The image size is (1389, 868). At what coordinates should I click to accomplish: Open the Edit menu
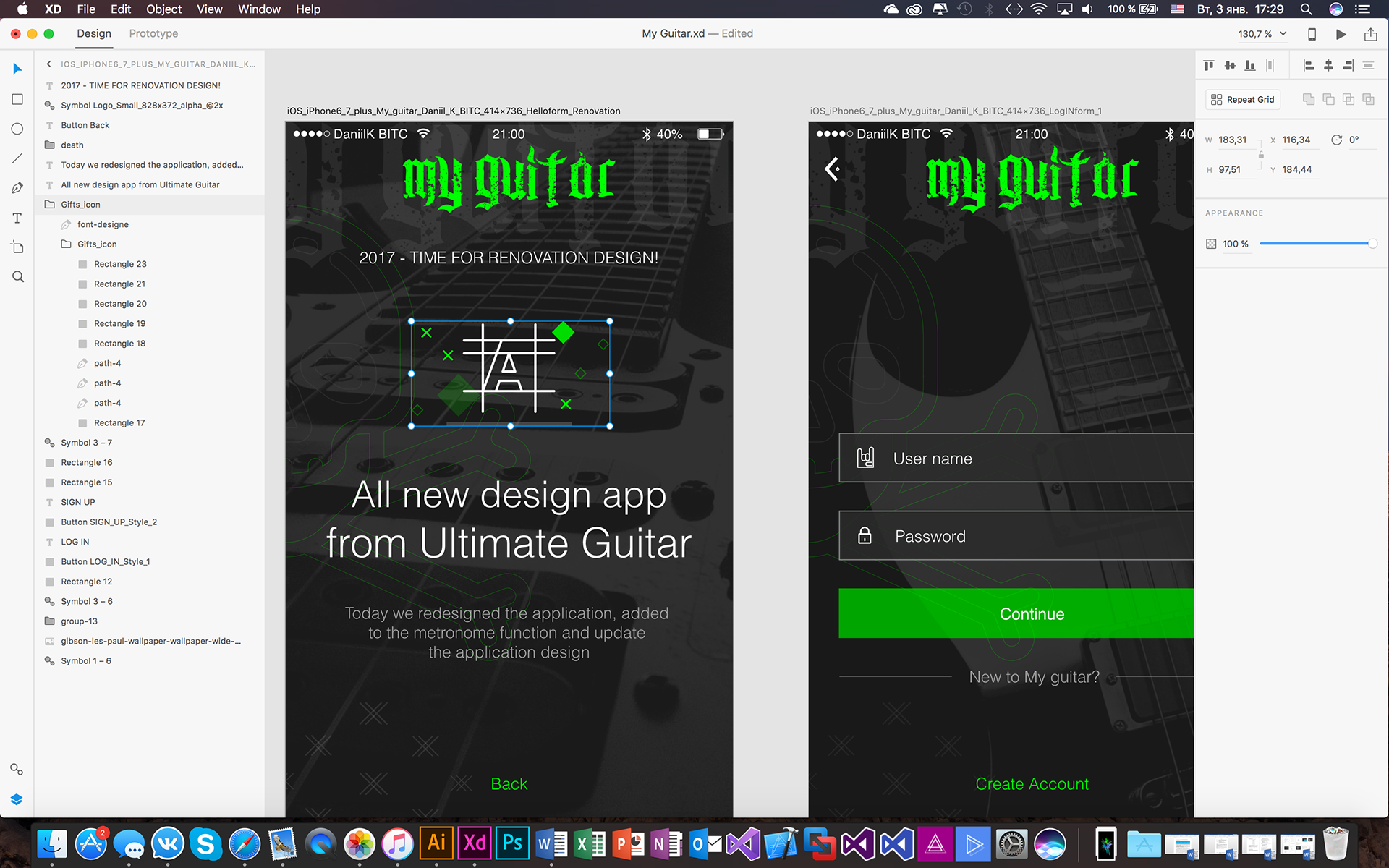(121, 9)
